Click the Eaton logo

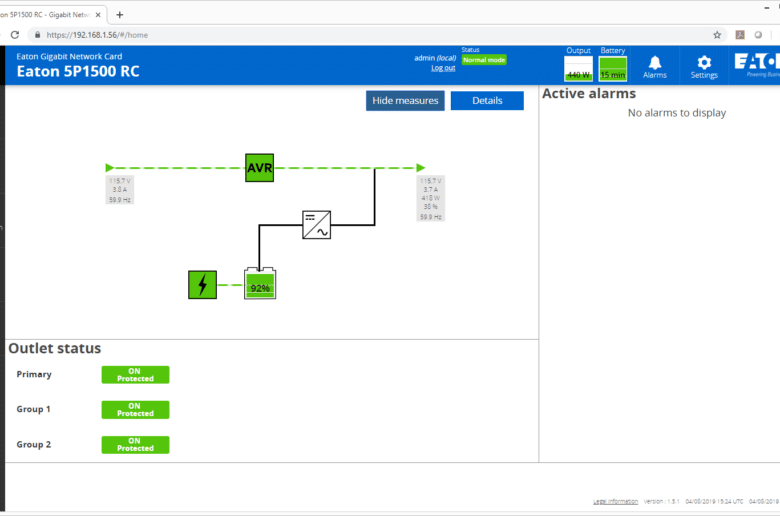point(757,65)
